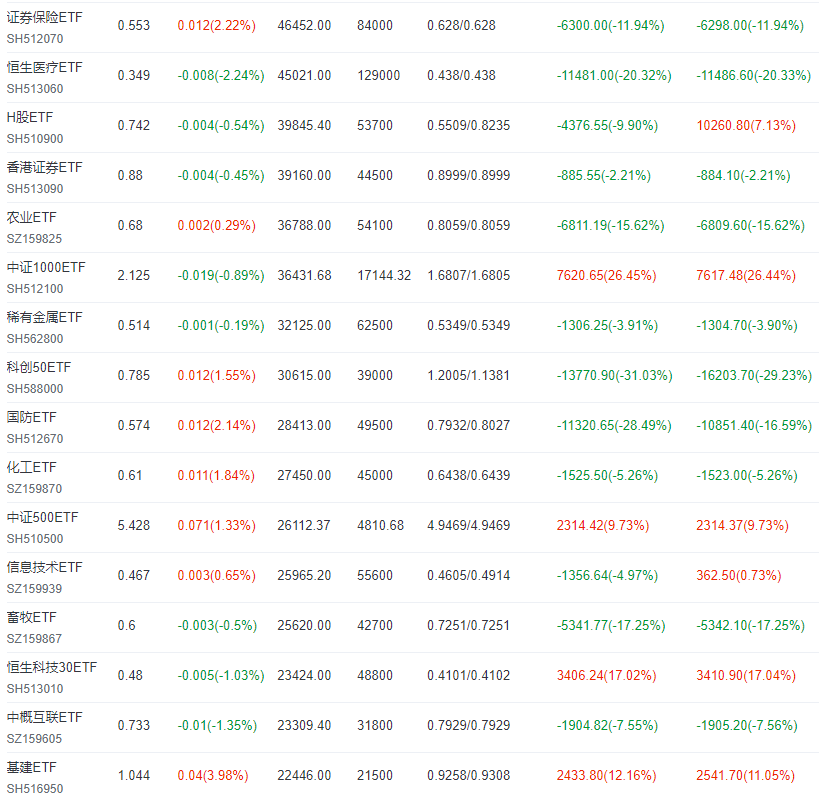This screenshot has width=819, height=800.
Task: Click price change 0.04(3.98%)
Action: 213,775
